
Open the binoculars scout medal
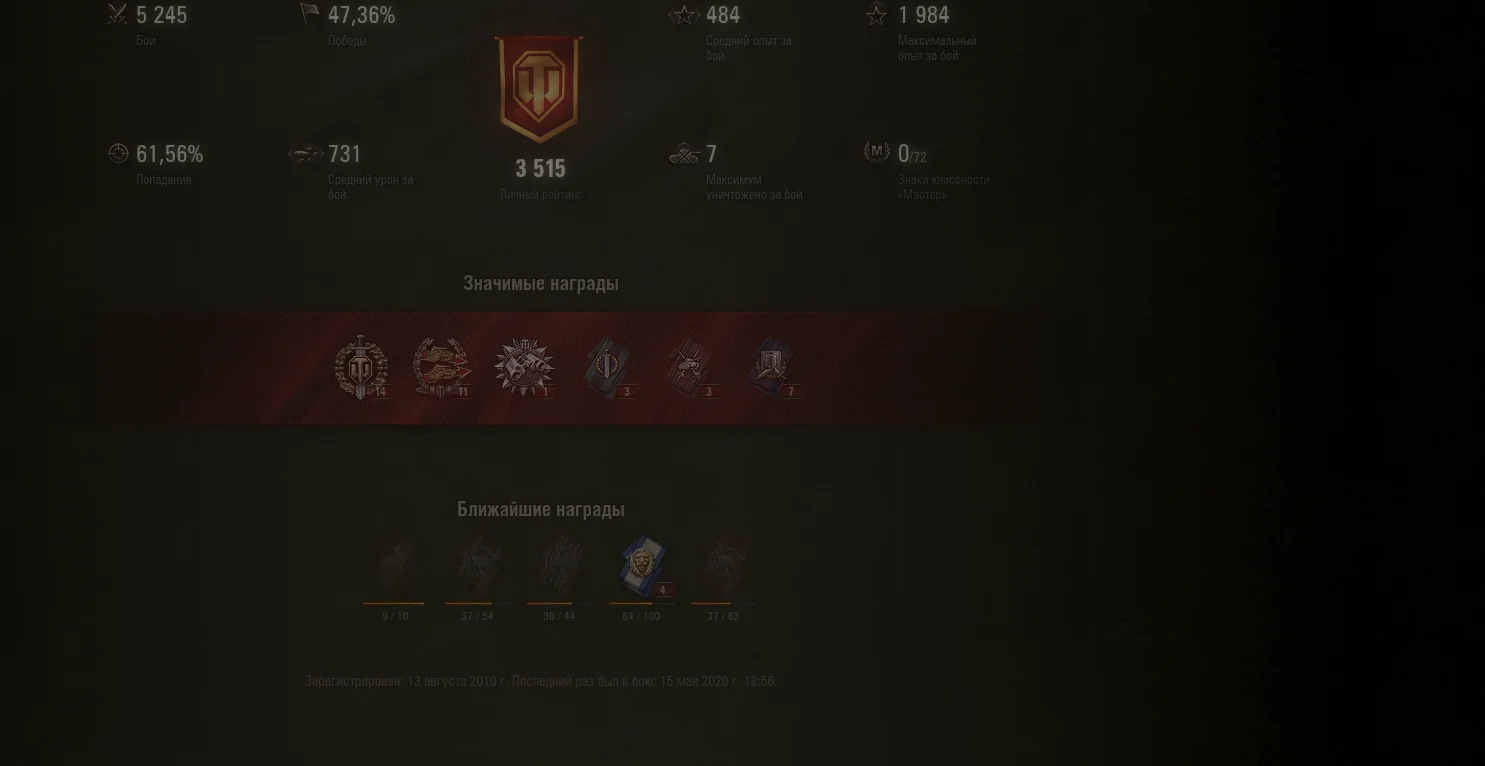tap(524, 367)
